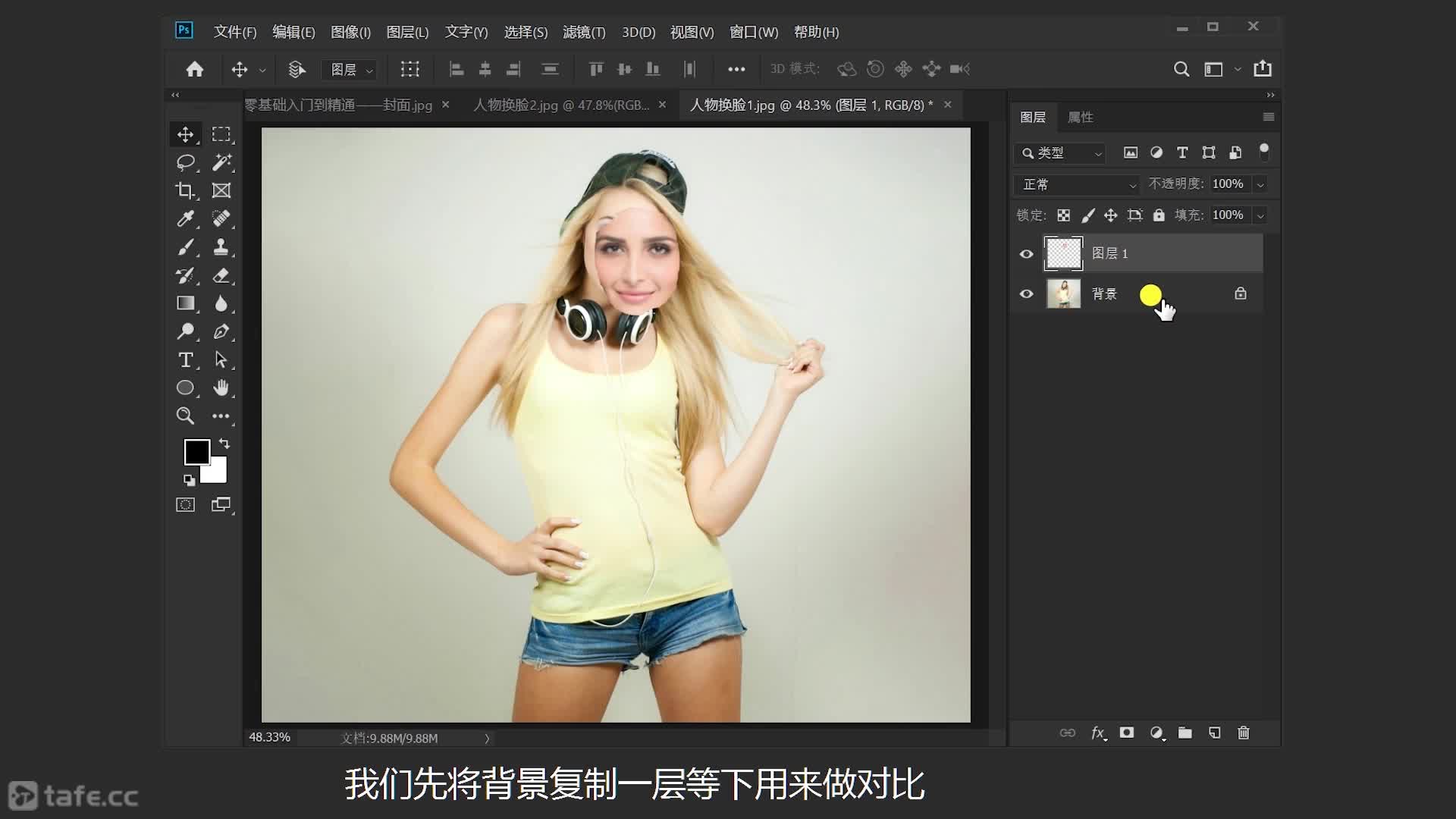
Task: Select the Hand tool
Action: [221, 388]
